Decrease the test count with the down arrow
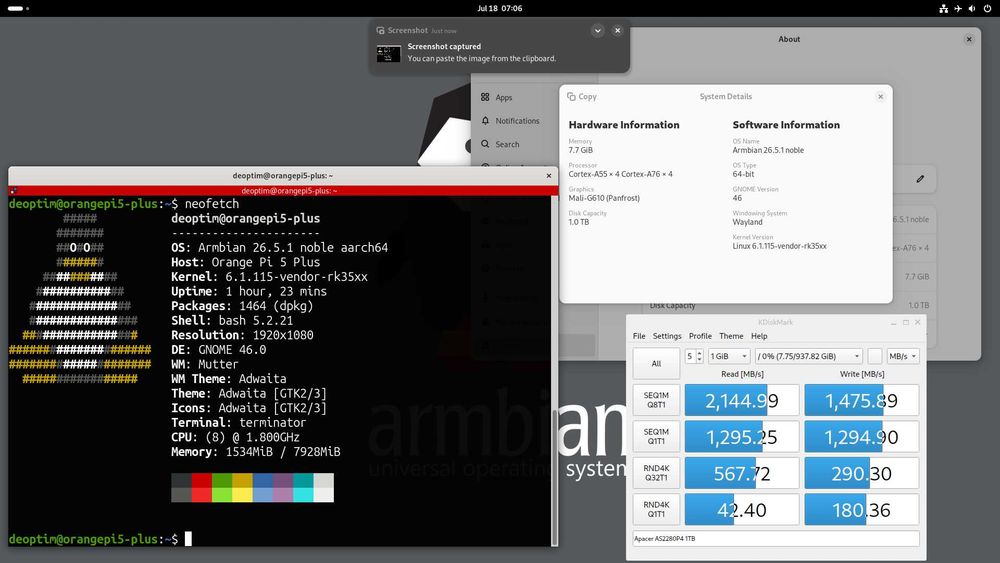Image resolution: width=1000 pixels, height=563 pixels. point(699,360)
